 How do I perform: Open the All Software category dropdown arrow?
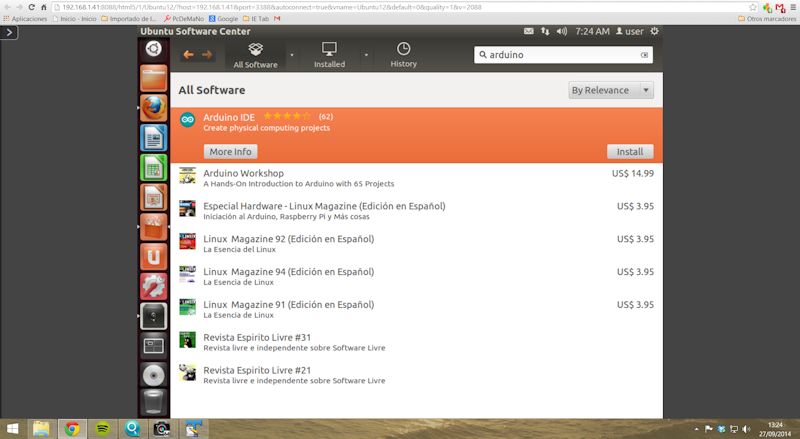pos(292,55)
